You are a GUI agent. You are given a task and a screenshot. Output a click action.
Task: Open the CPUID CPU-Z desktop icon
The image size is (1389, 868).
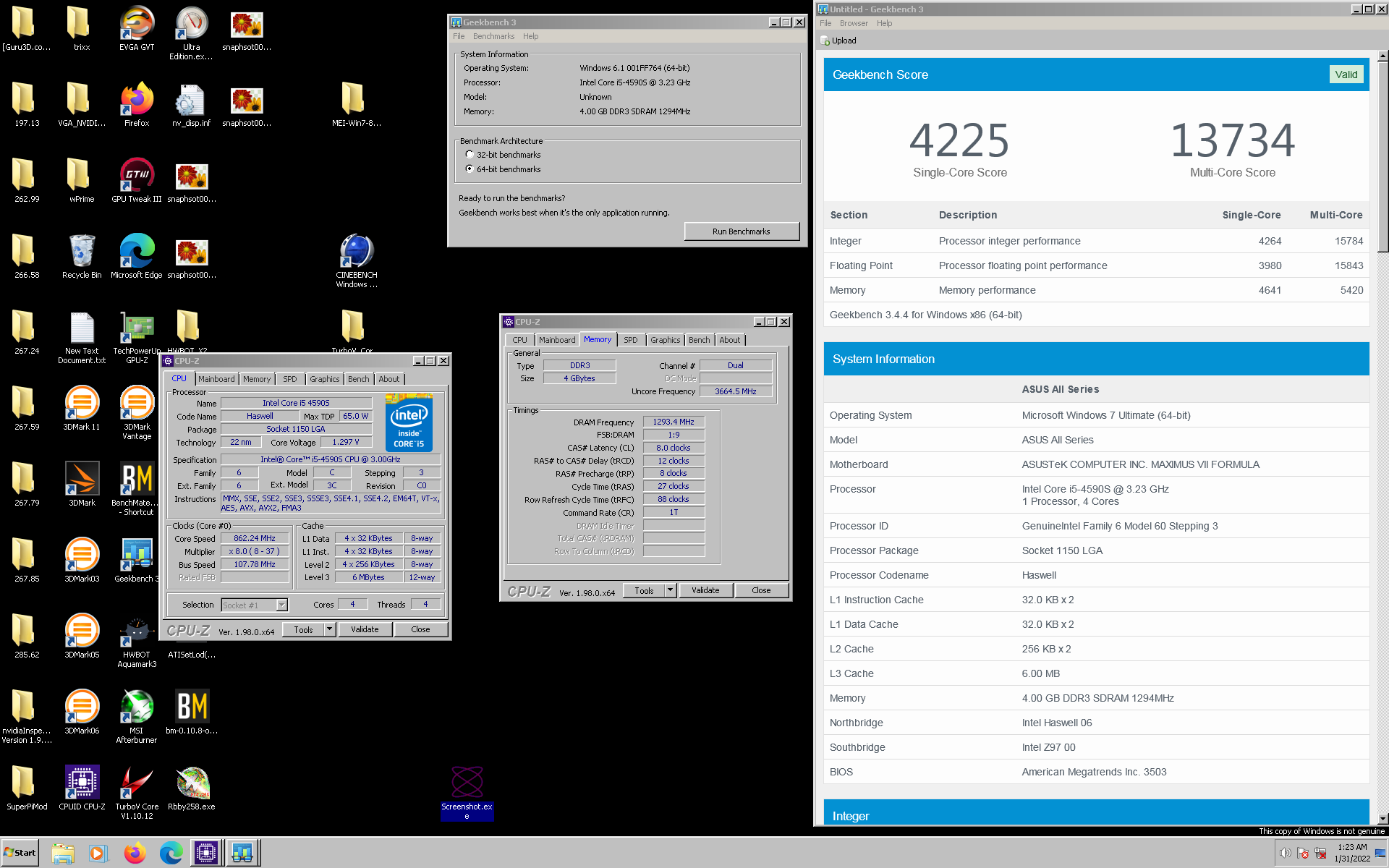(x=82, y=788)
